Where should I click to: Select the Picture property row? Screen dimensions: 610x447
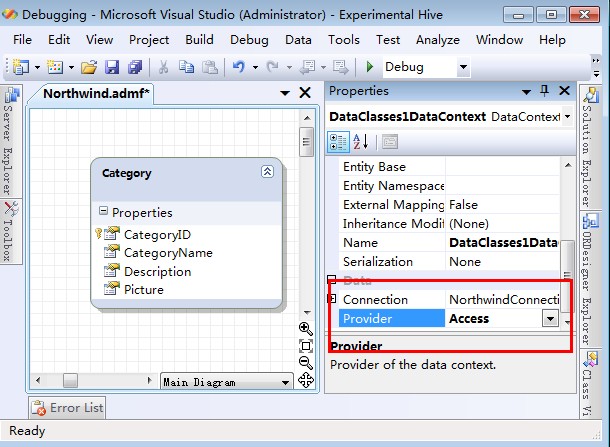(144, 290)
